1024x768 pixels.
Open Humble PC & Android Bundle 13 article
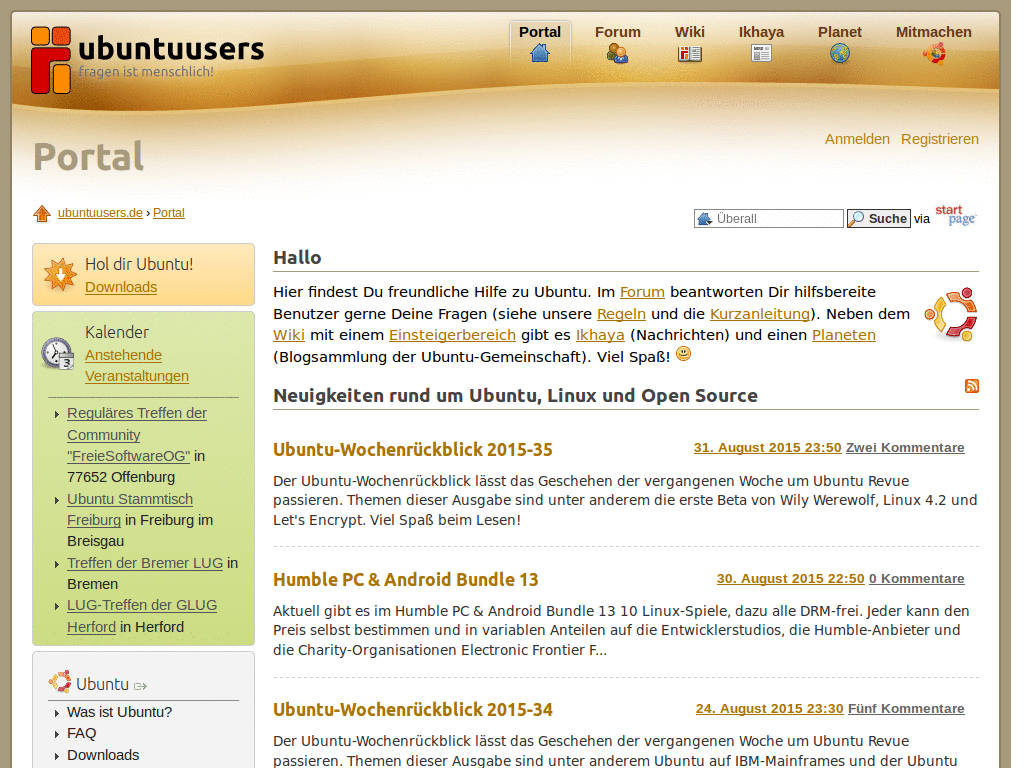click(406, 580)
